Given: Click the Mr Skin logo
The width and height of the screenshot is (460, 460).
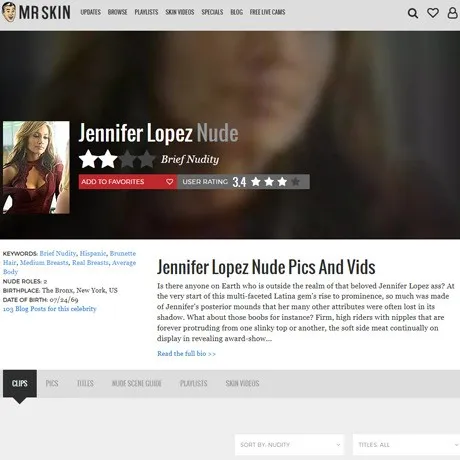Looking at the screenshot, I should coord(36,12).
